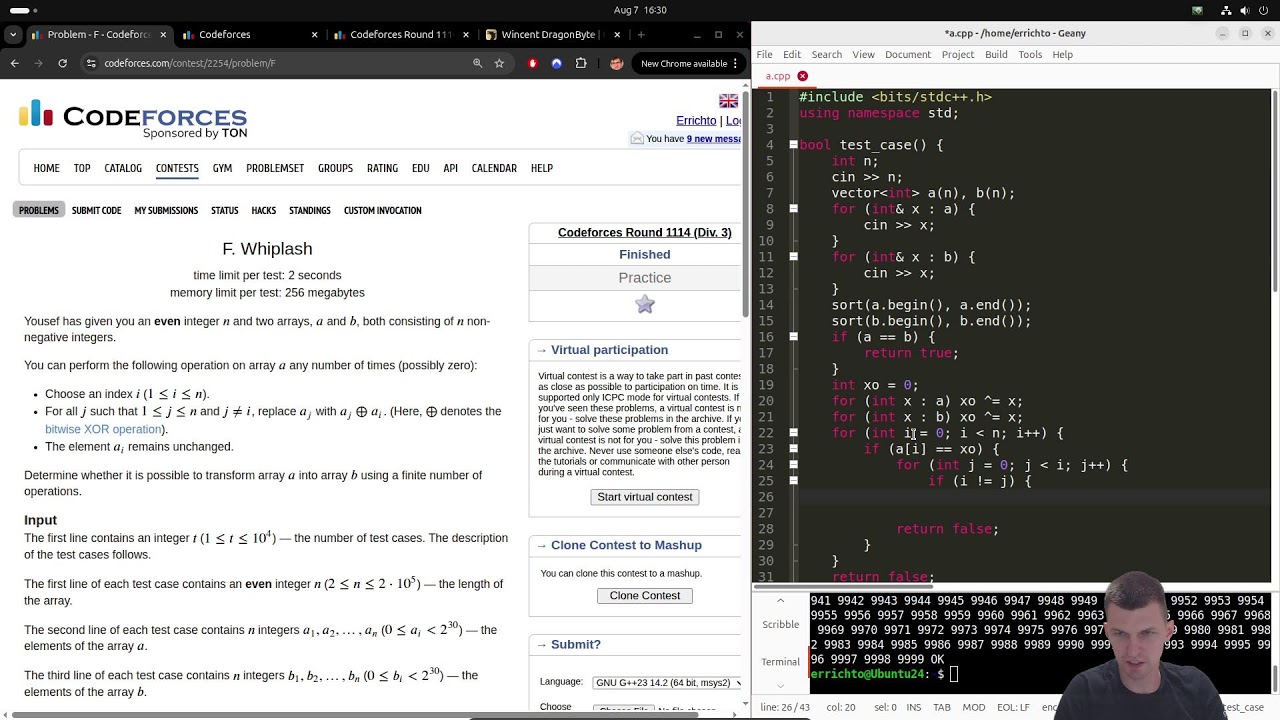The height and width of the screenshot is (720, 1280).
Task: Collapse the for-loop fold on line 22
Action: pos(793,433)
